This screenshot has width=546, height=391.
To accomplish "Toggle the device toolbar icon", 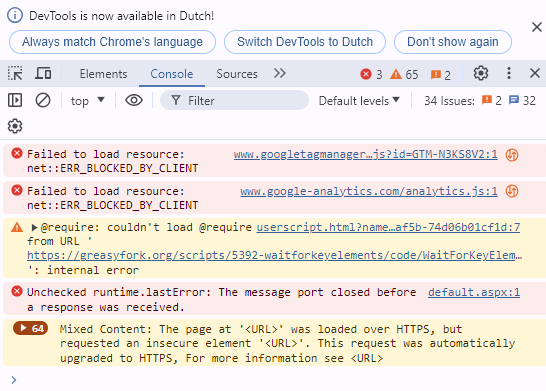I will click(x=43, y=73).
